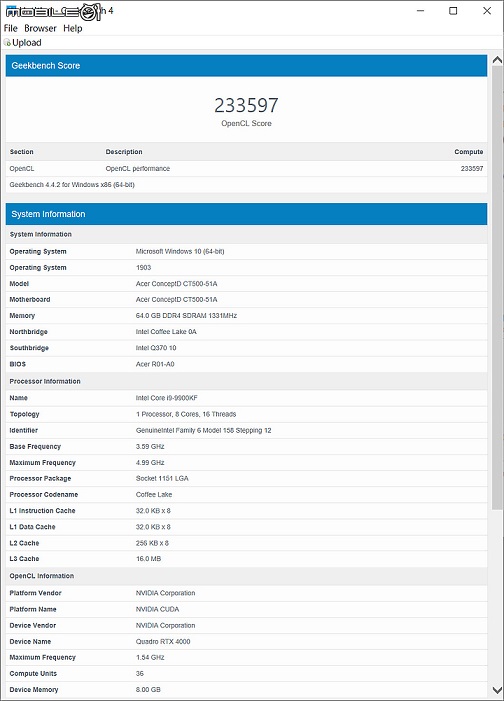
Task: Select Compute value 233597 in table
Action: [472, 169]
